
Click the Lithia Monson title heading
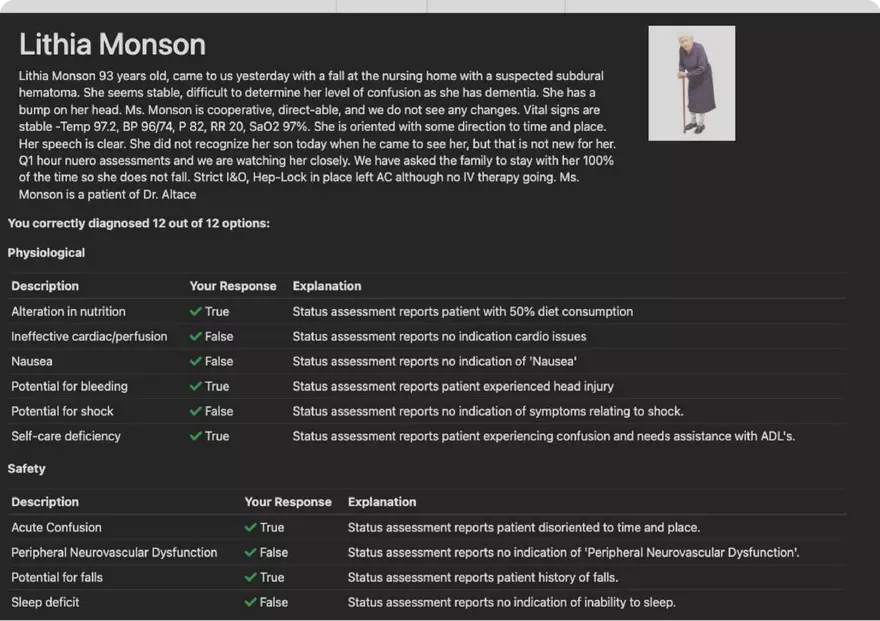coord(112,45)
